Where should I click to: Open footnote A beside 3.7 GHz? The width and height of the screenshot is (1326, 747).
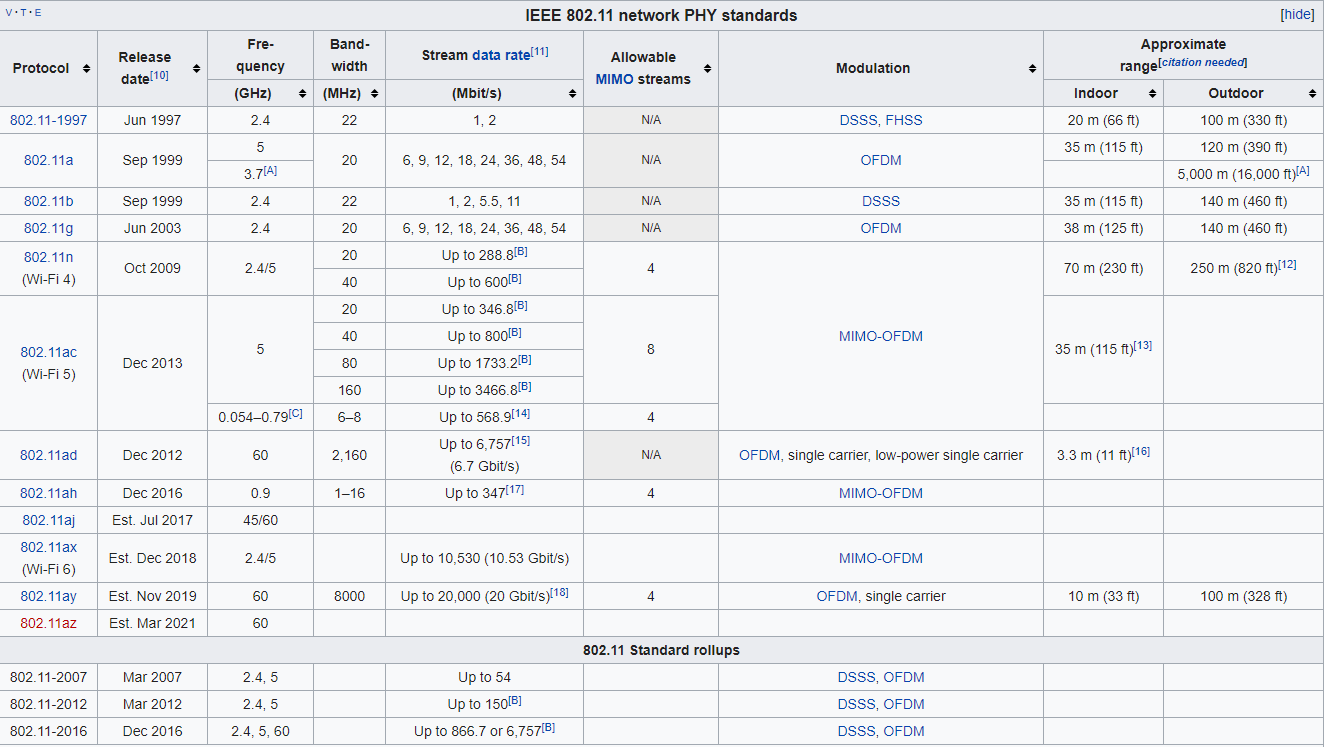coord(270,170)
